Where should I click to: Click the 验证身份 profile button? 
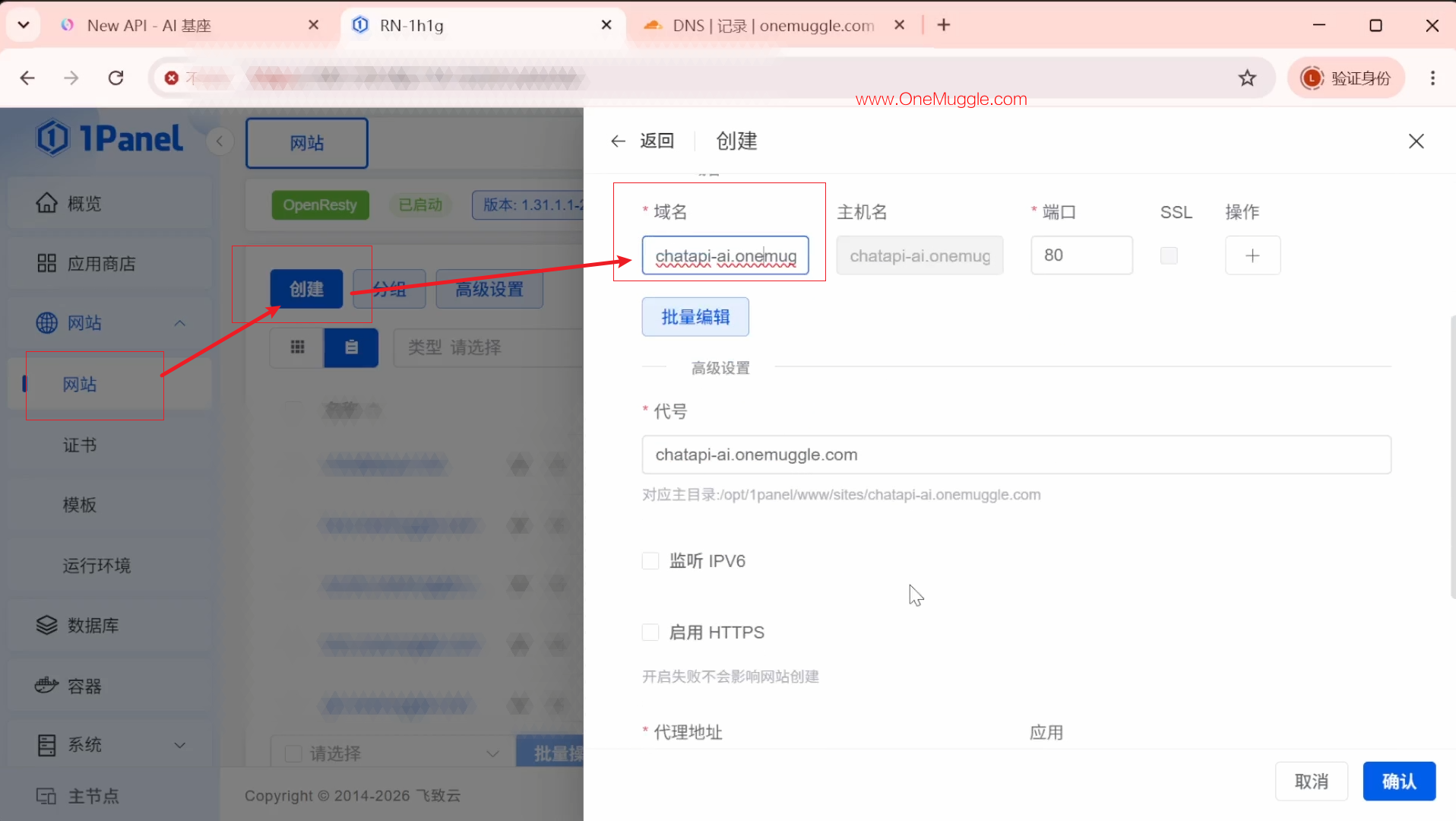pos(1346,78)
